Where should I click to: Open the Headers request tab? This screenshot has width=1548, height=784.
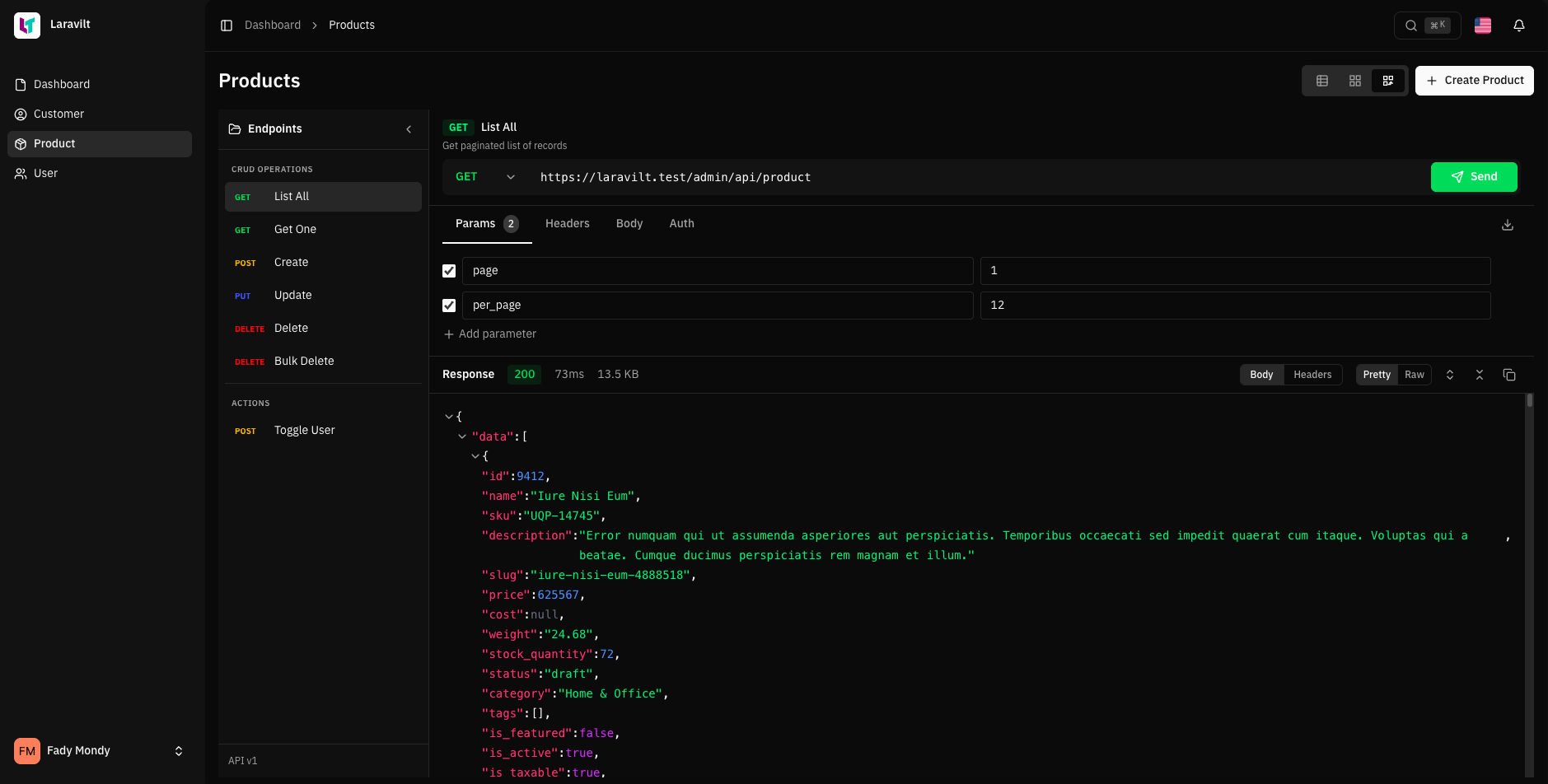(568, 223)
